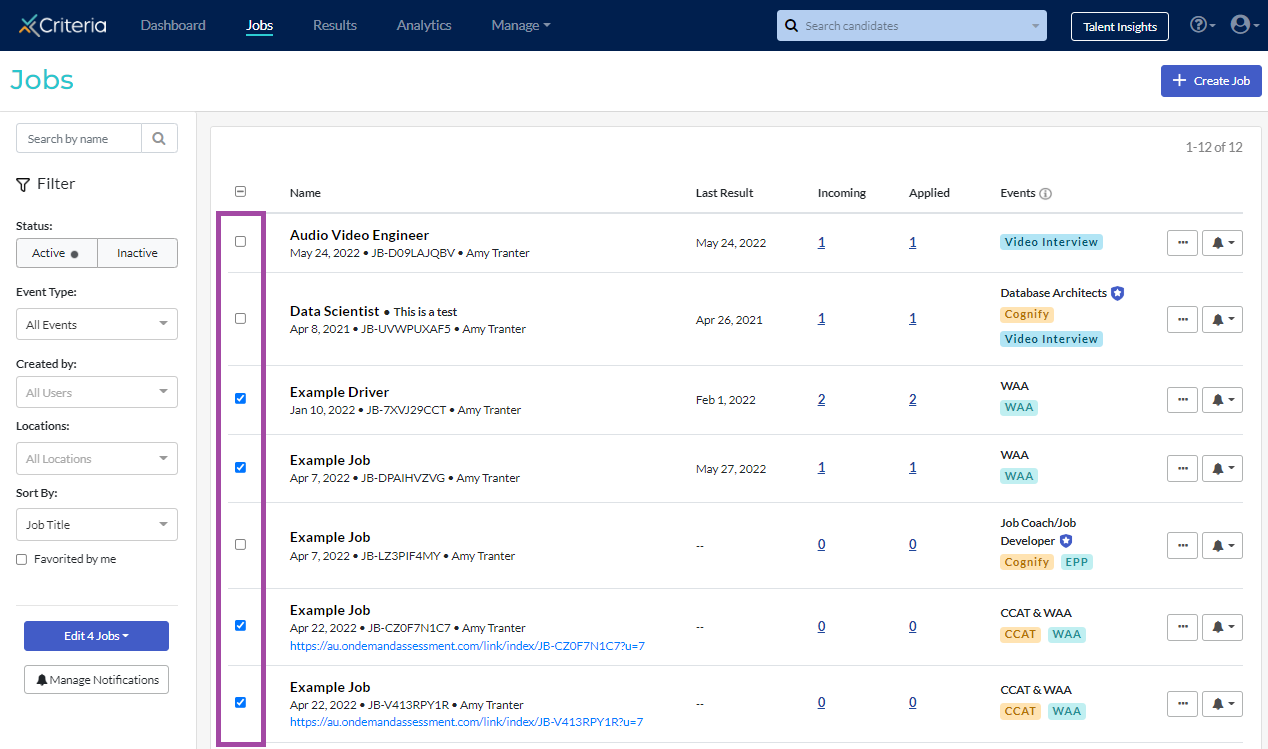Screen dimensions: 1268x749
Task: Check the Audio Video Engineer checkbox
Action: (240, 242)
